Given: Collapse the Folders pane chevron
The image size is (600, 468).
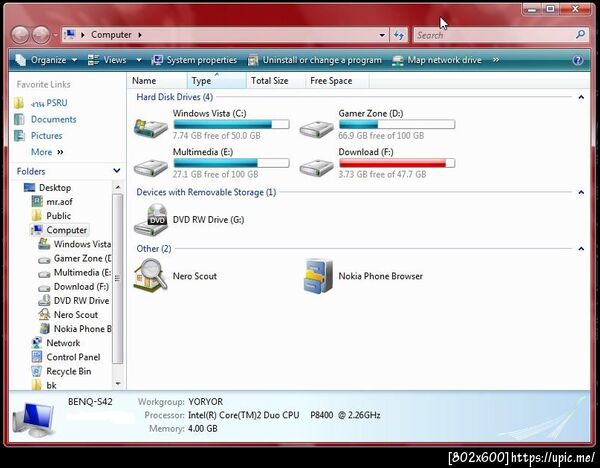Looking at the screenshot, I should click(x=117, y=171).
